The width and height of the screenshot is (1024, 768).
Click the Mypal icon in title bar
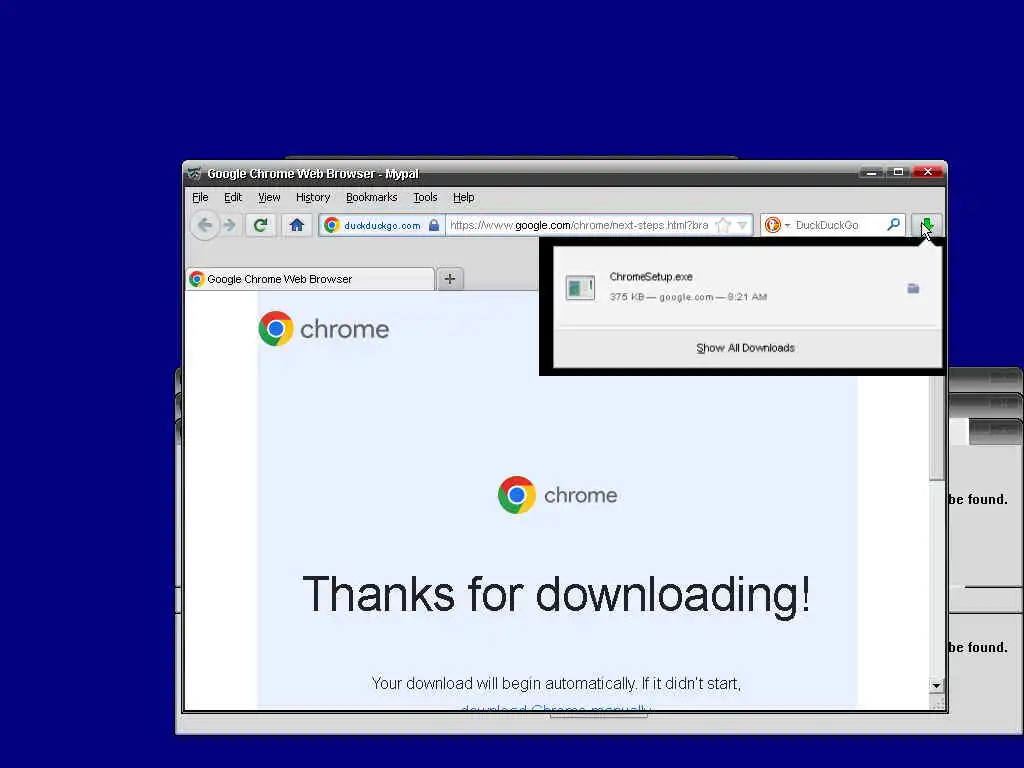pyautogui.click(x=194, y=174)
